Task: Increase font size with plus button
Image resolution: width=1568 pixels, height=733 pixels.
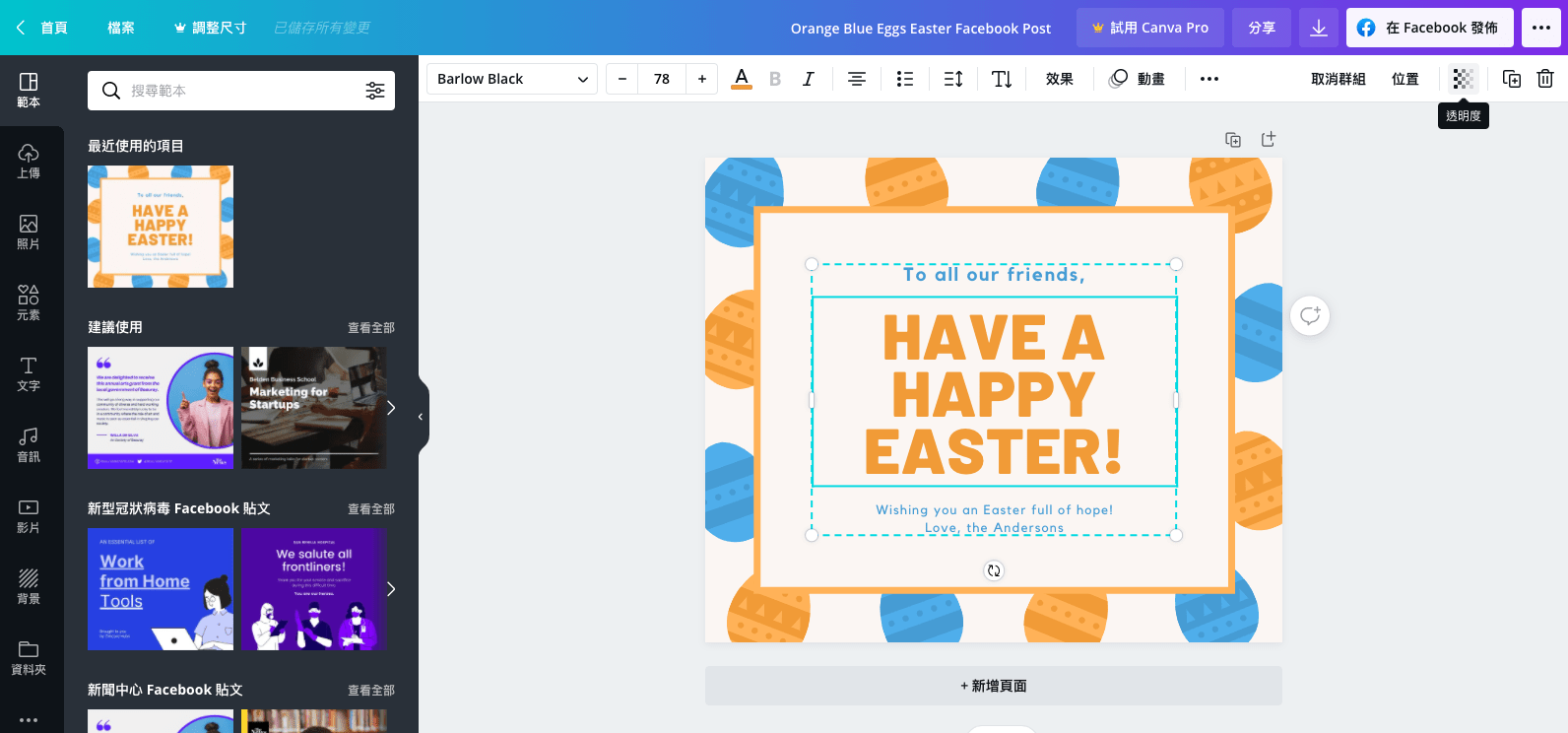Action: pos(702,79)
